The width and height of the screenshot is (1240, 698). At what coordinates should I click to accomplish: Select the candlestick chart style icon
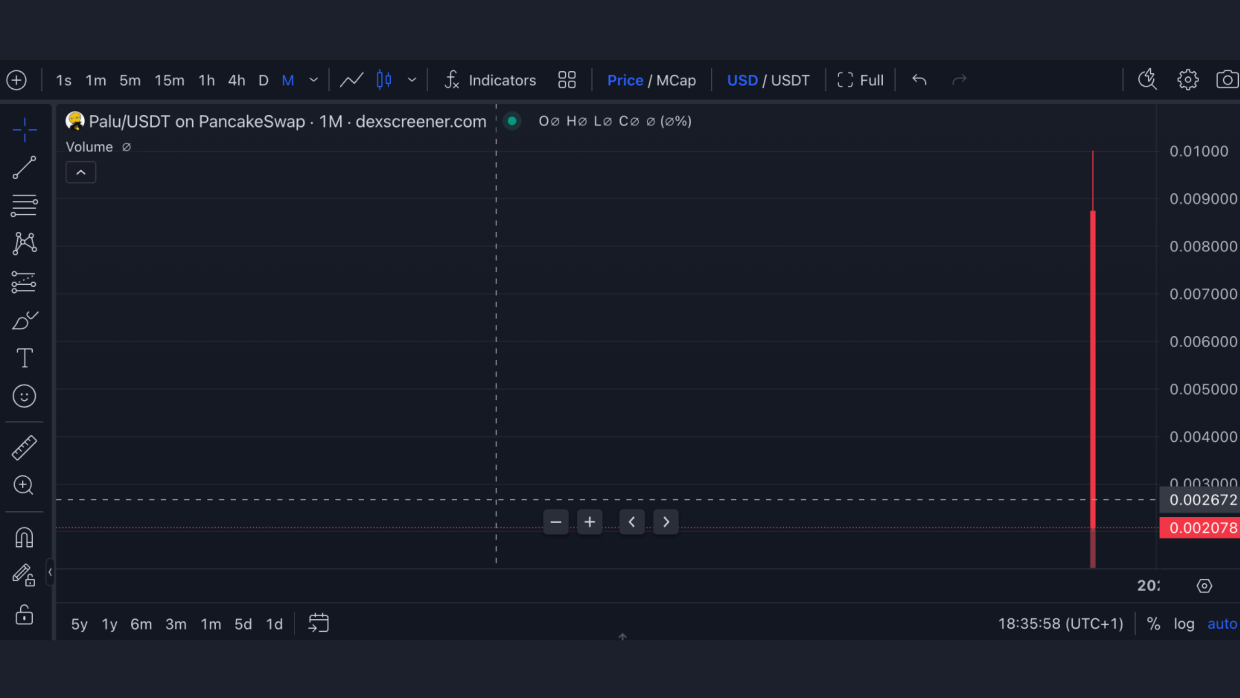click(384, 80)
